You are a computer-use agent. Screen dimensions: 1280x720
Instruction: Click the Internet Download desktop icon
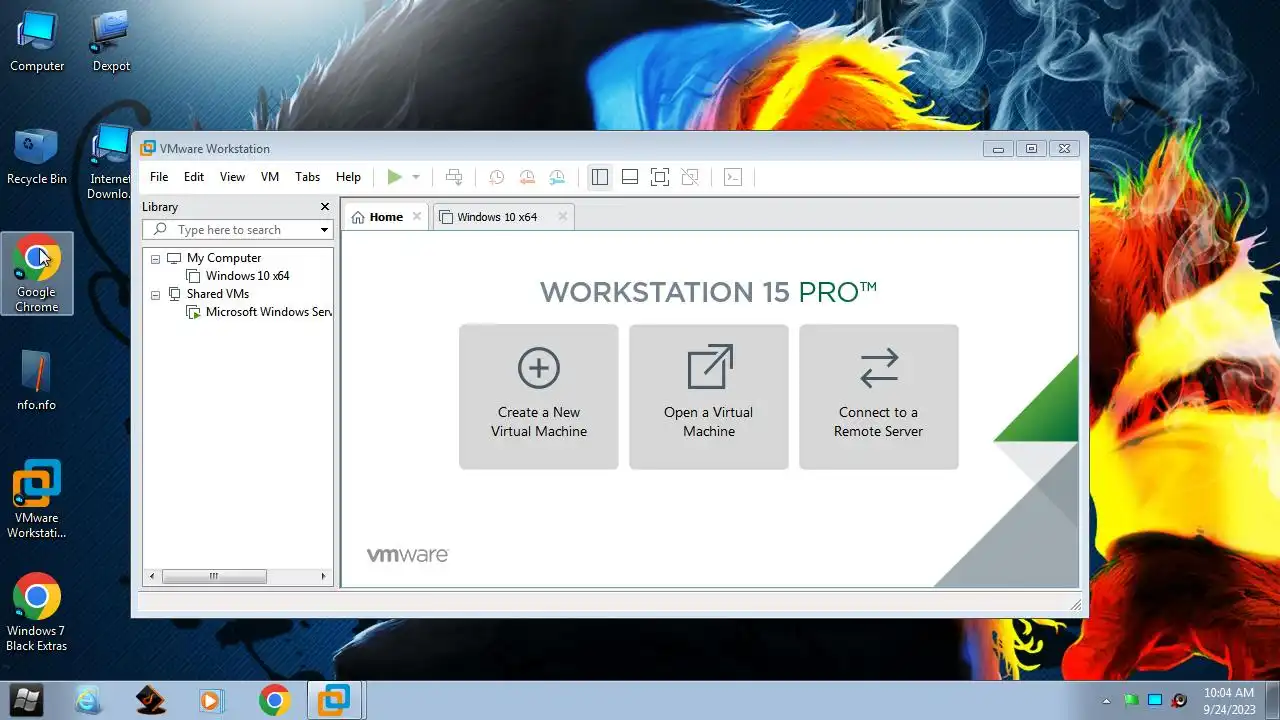110,160
